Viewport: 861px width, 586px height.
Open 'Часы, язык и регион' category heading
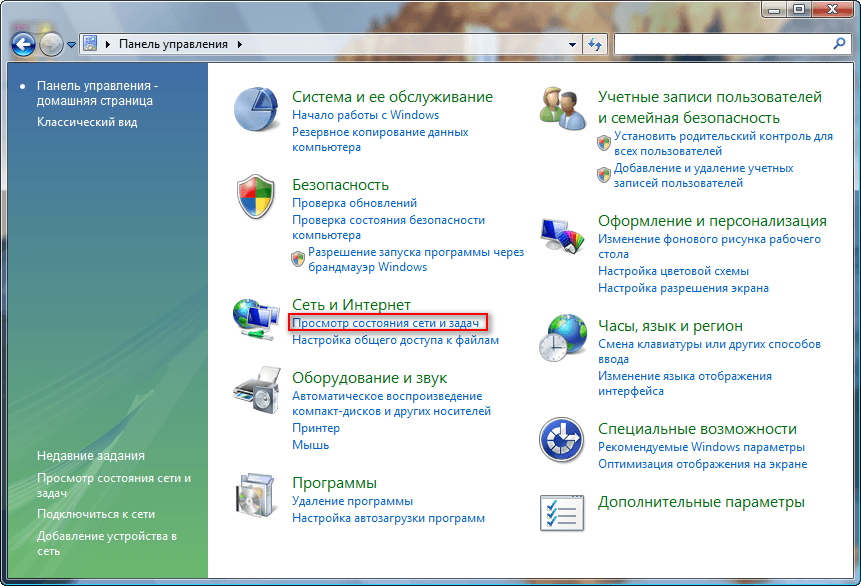pos(670,326)
